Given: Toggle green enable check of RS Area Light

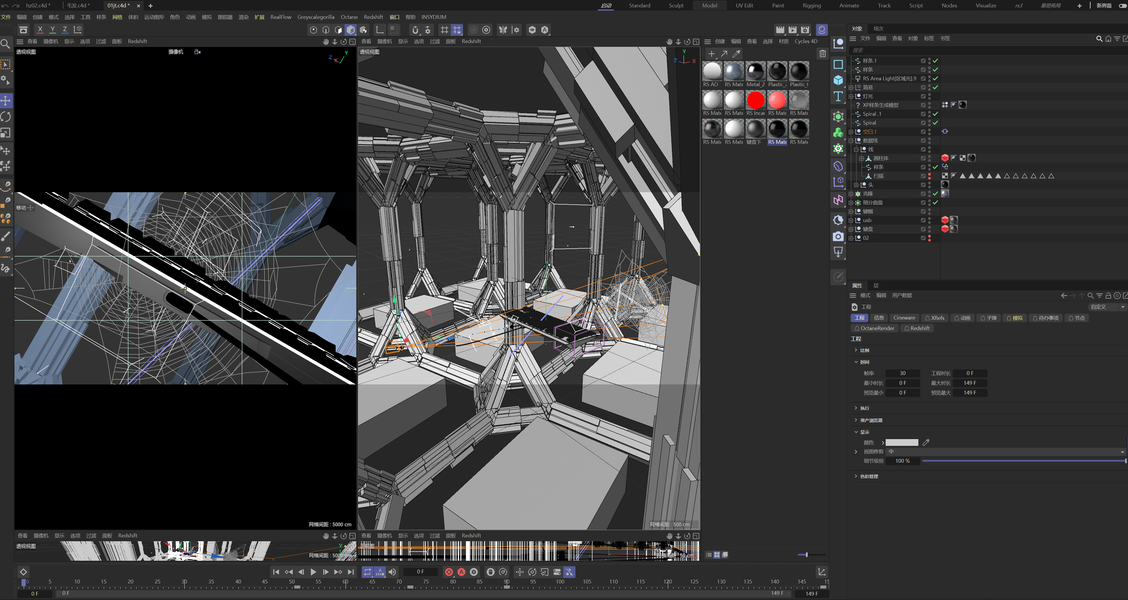Looking at the screenshot, I should click(935, 78).
